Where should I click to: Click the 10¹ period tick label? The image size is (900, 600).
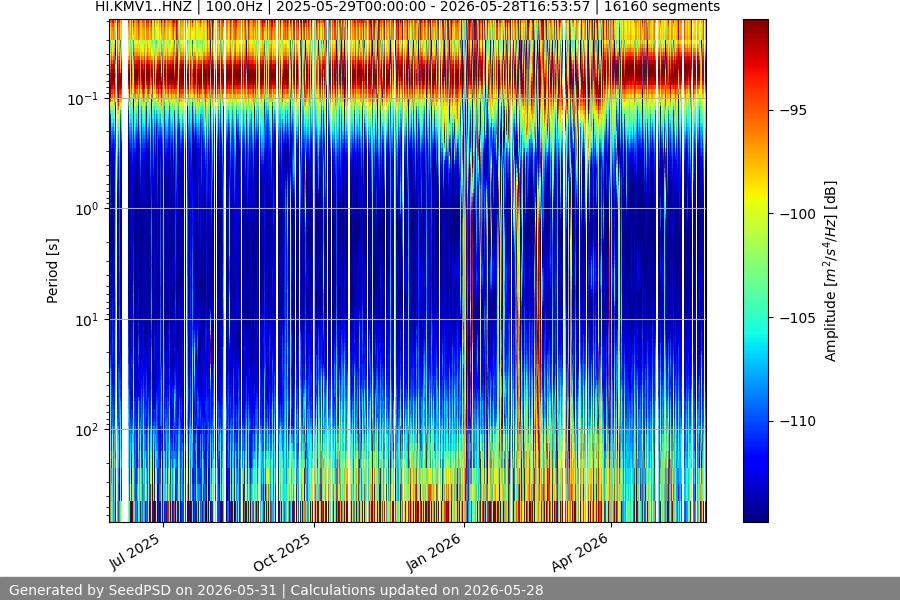click(87, 320)
